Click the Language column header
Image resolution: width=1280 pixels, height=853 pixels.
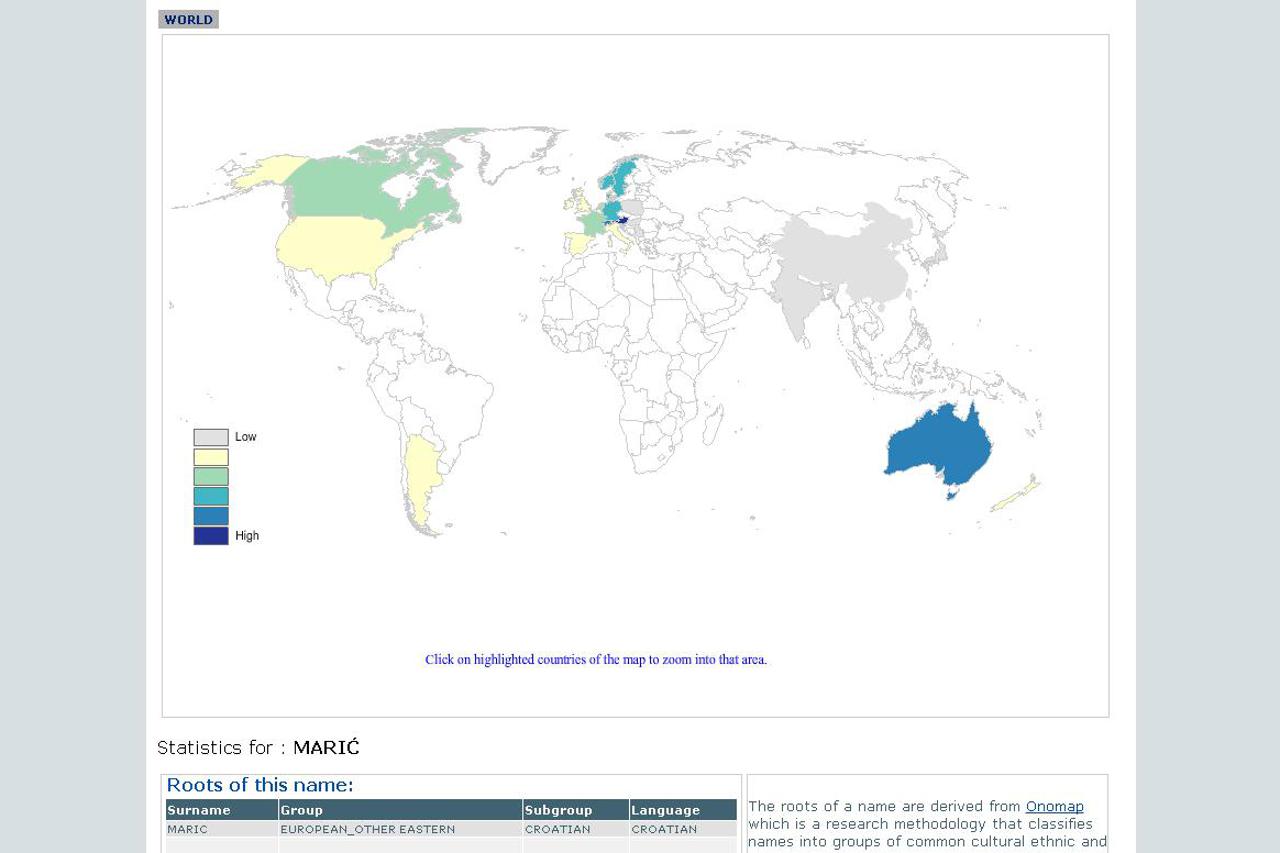pyautogui.click(x=682, y=810)
